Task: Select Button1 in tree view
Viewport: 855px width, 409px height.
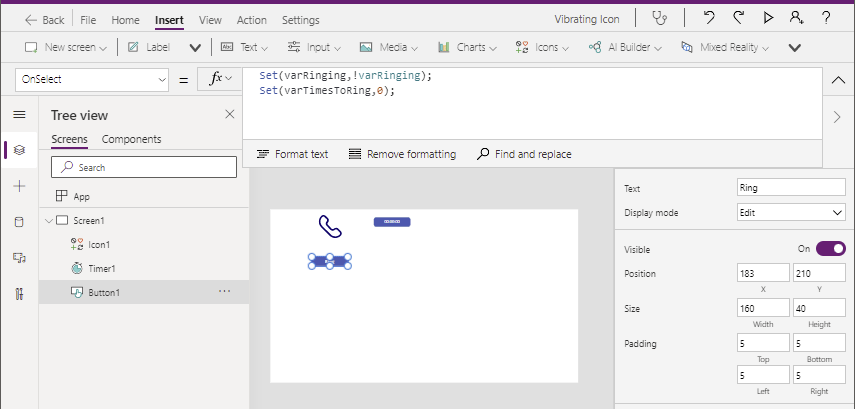Action: [144, 292]
